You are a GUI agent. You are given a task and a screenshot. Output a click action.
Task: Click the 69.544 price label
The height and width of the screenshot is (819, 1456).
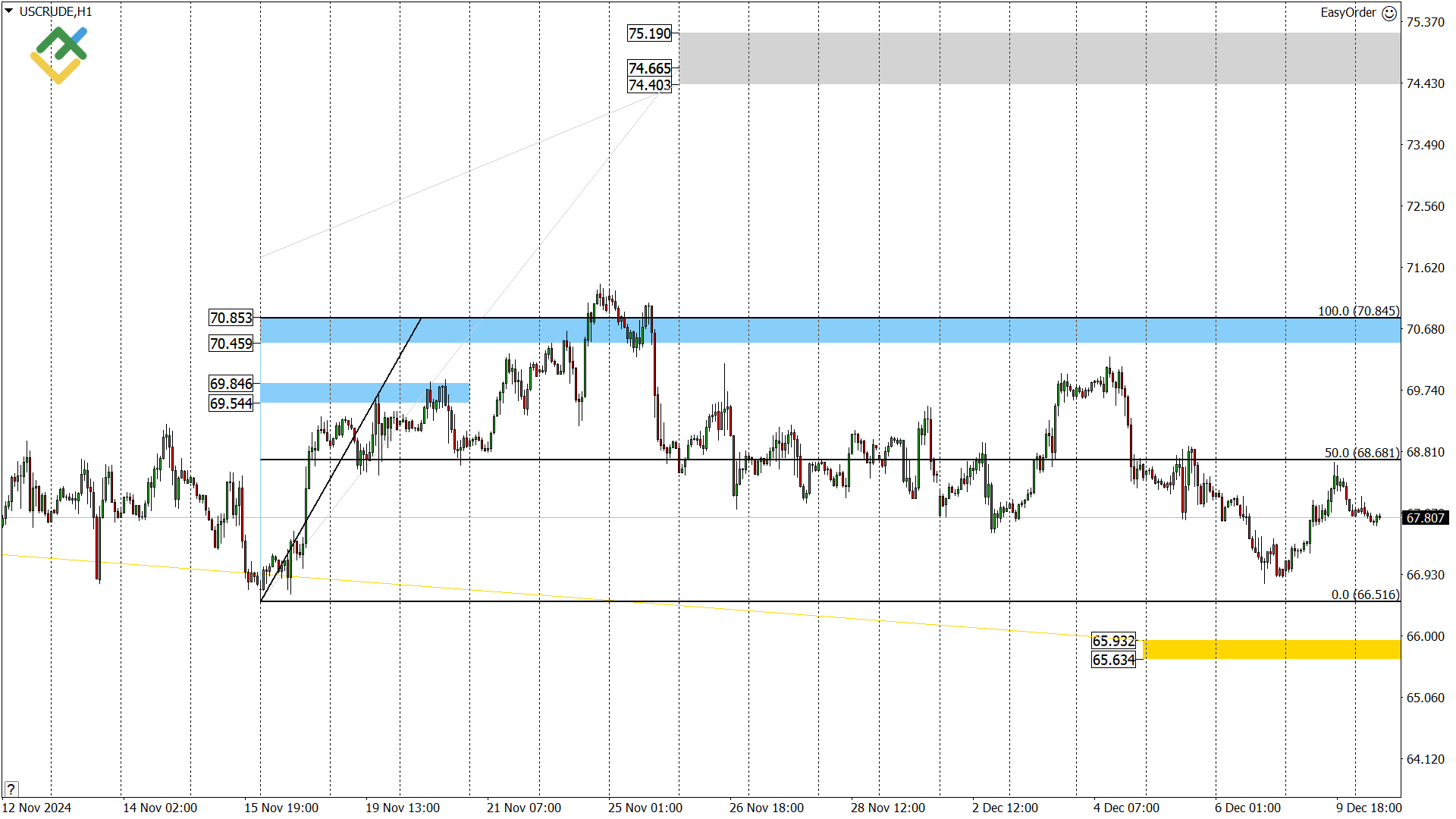tap(231, 403)
